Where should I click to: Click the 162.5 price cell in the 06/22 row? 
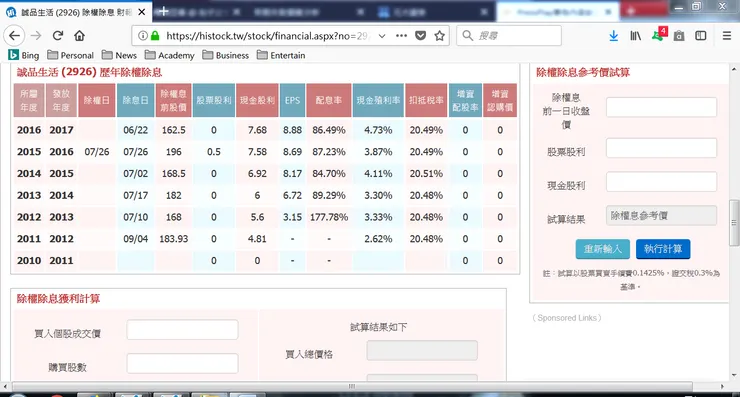click(174, 130)
